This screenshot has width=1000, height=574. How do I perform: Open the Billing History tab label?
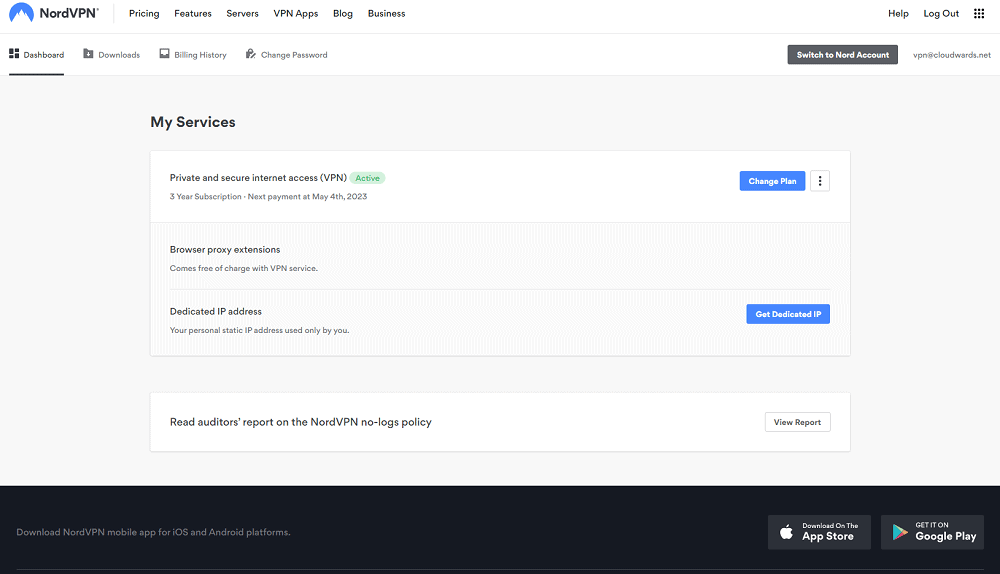coord(200,55)
